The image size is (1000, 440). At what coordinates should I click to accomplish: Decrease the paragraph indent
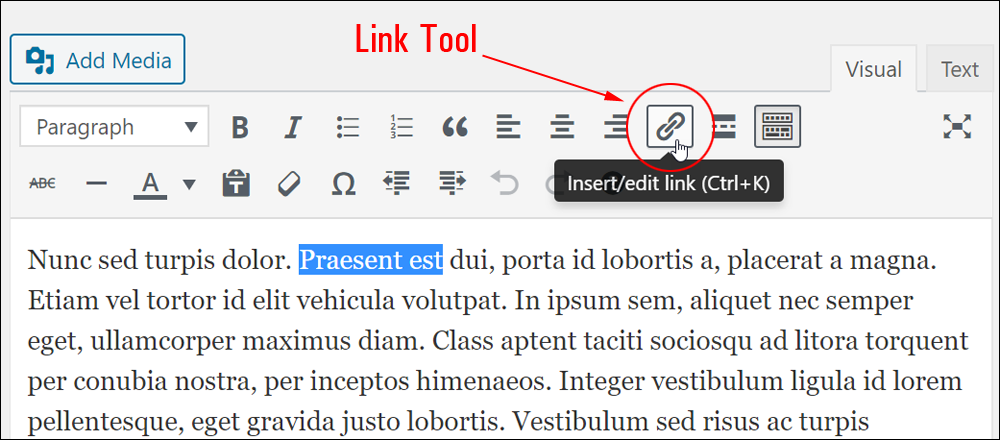click(396, 184)
